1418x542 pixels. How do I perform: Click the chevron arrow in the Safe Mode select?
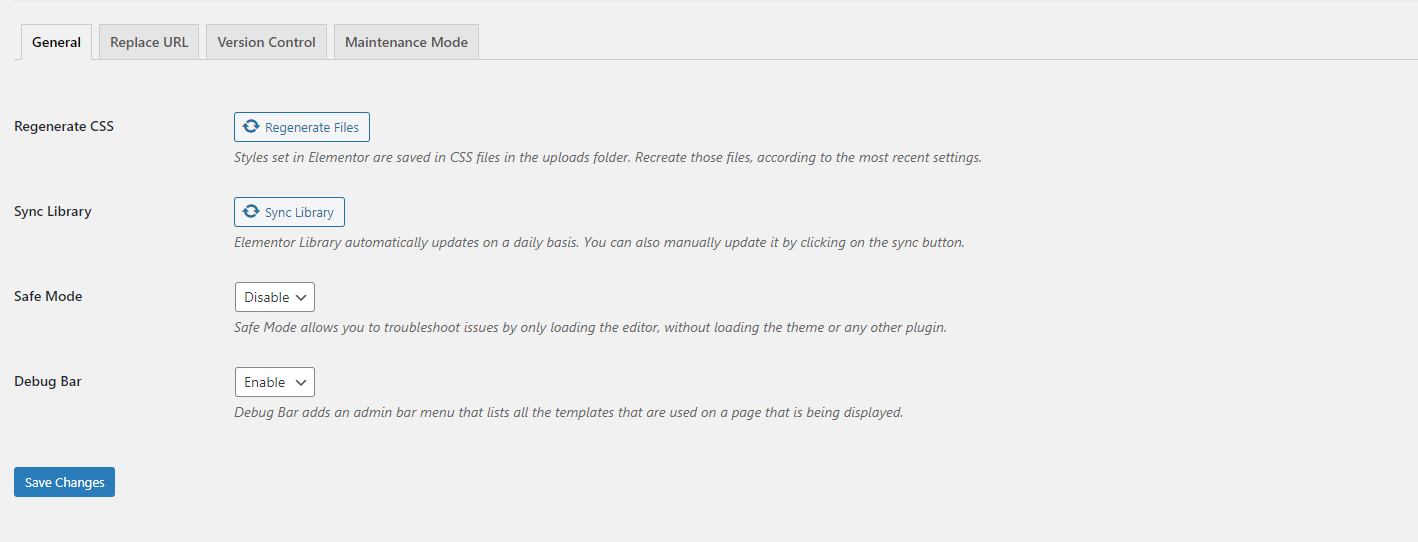point(301,297)
